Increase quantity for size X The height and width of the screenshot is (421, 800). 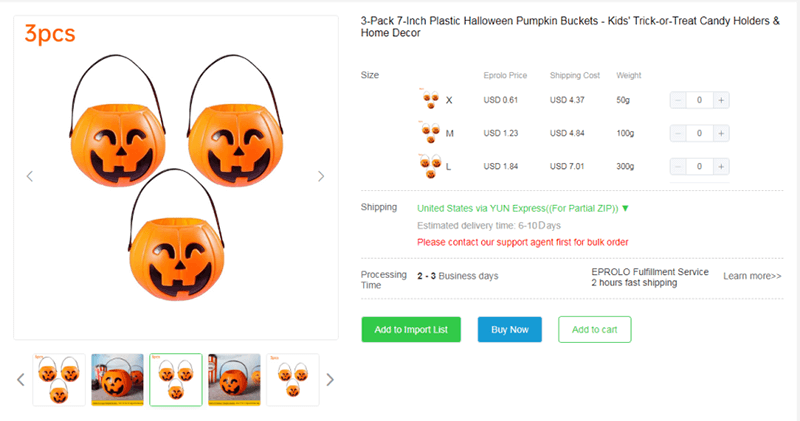(721, 100)
